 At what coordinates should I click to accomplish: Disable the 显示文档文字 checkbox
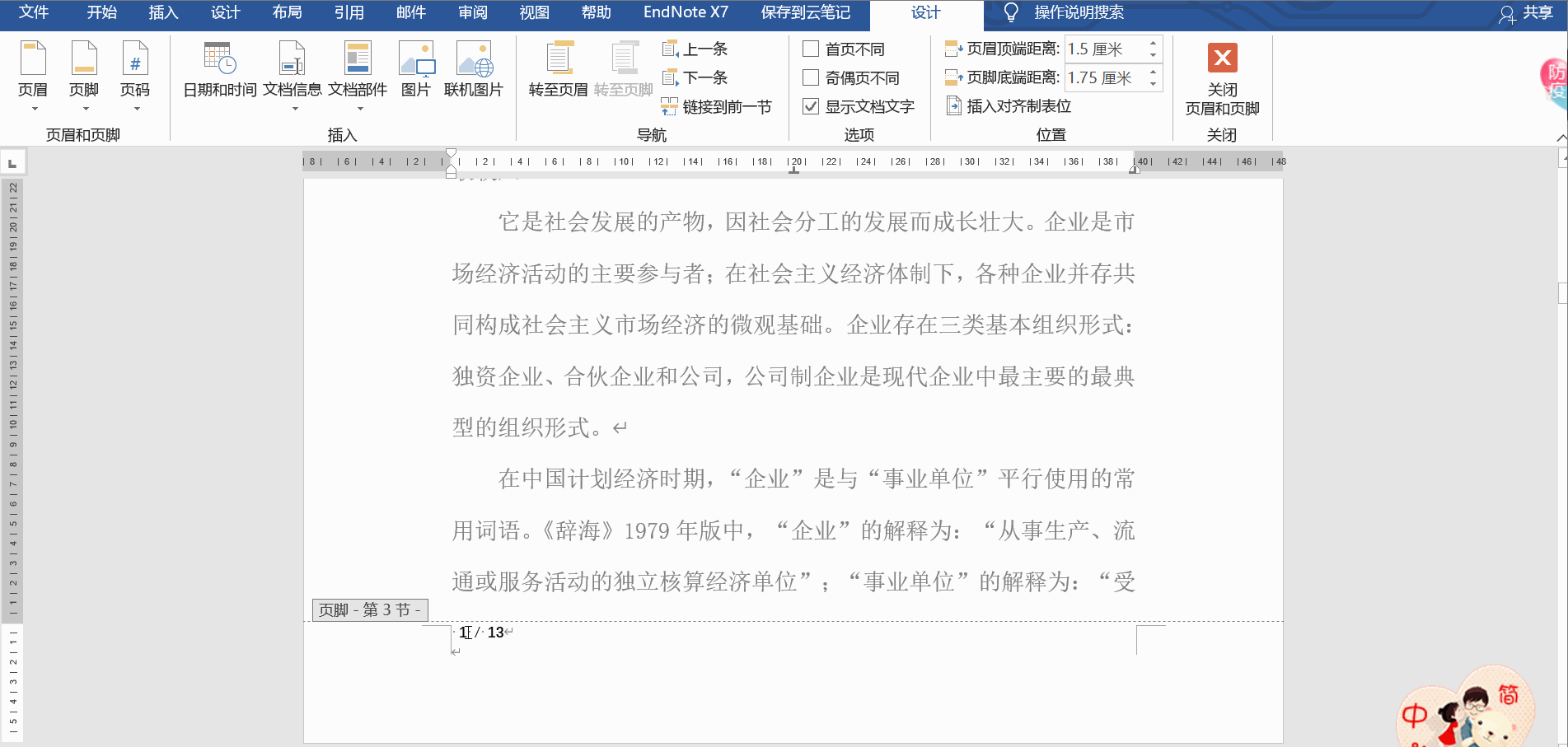pos(810,106)
